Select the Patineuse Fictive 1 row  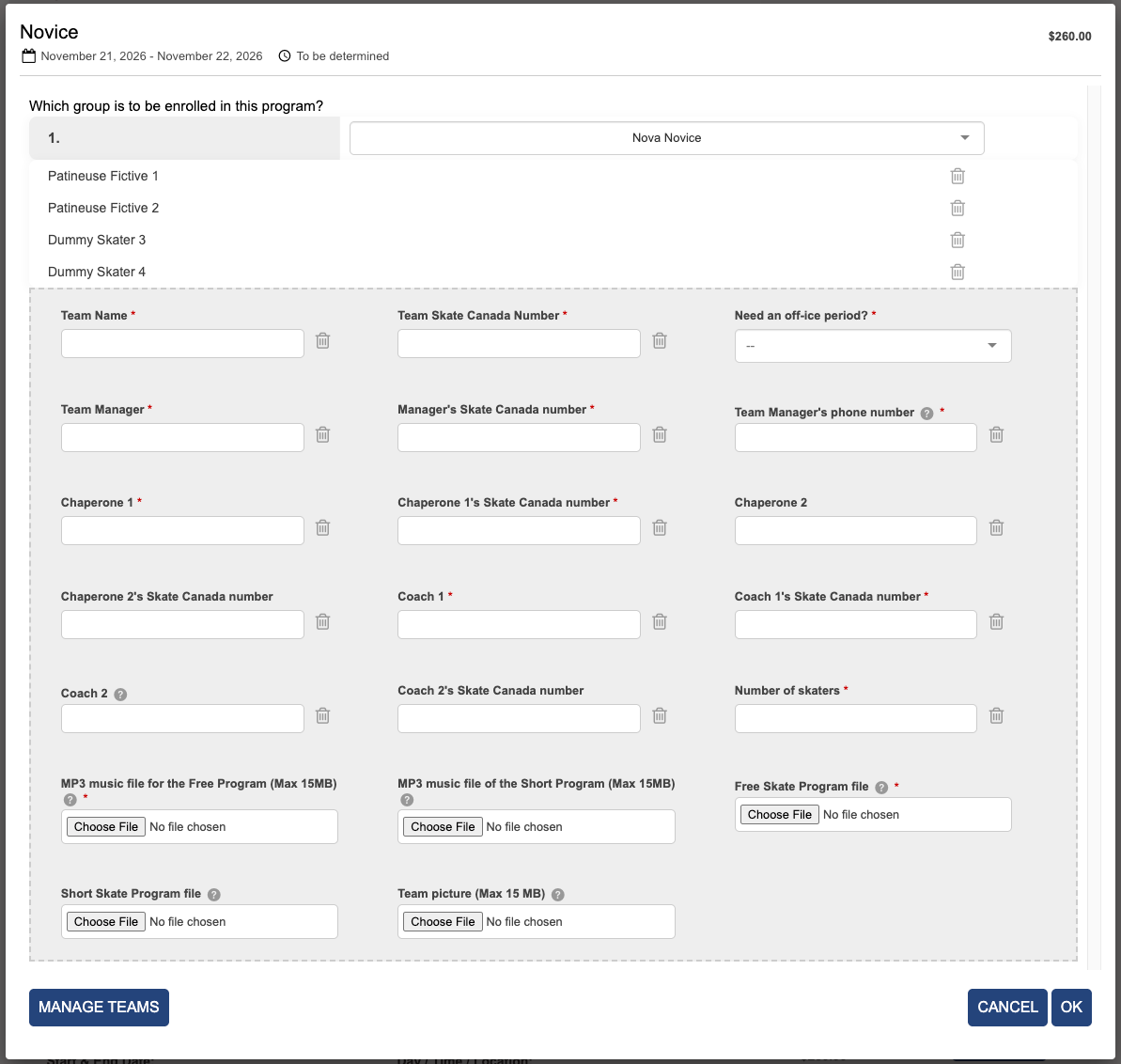pyautogui.click(x=553, y=176)
